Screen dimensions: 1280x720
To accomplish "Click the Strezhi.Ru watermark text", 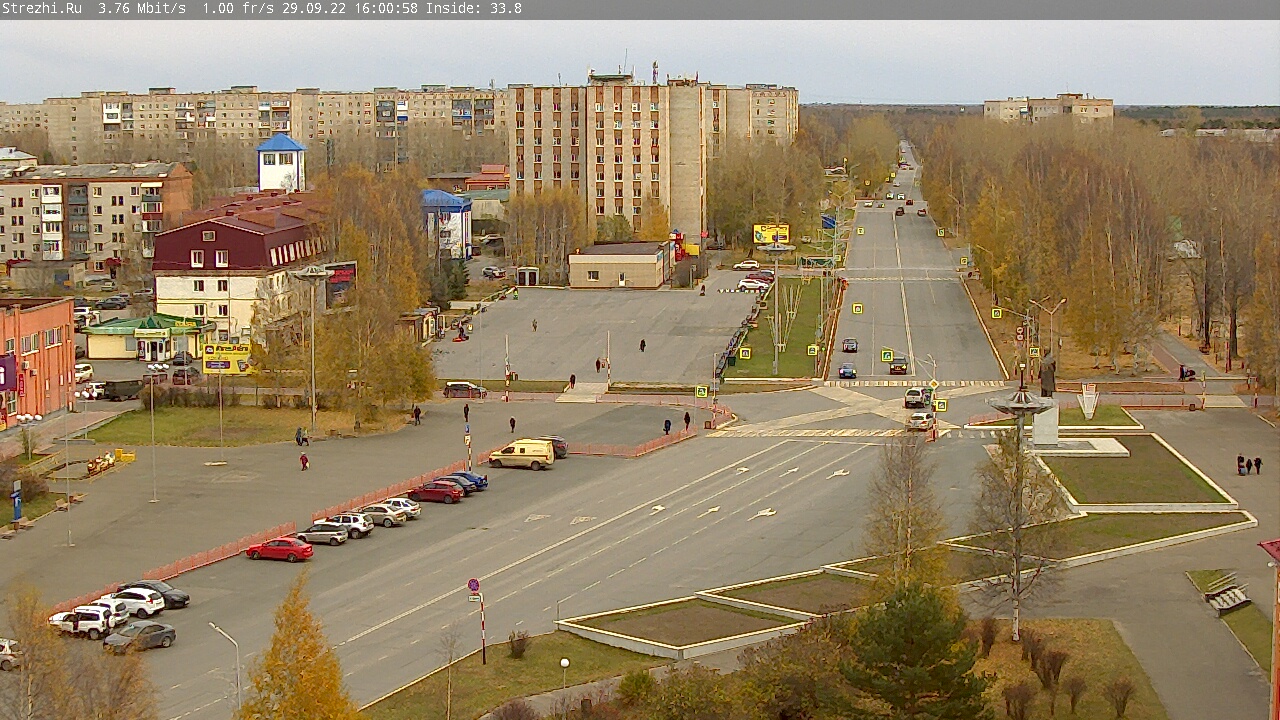I will point(42,8).
